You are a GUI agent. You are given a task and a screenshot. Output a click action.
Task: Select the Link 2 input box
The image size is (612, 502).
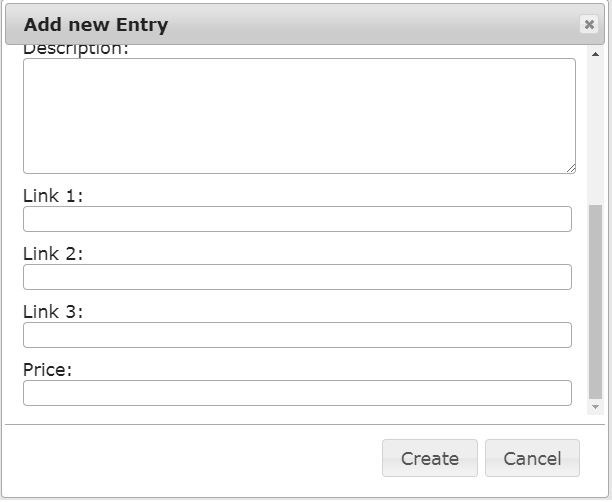tap(297, 277)
